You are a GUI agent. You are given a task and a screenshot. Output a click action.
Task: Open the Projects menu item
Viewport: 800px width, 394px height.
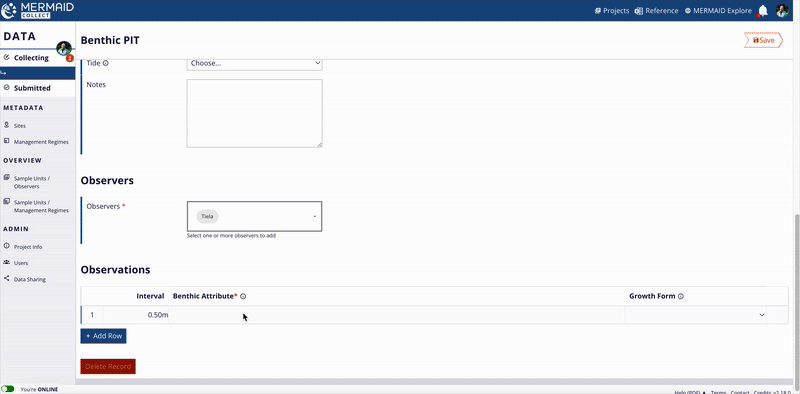(x=612, y=10)
